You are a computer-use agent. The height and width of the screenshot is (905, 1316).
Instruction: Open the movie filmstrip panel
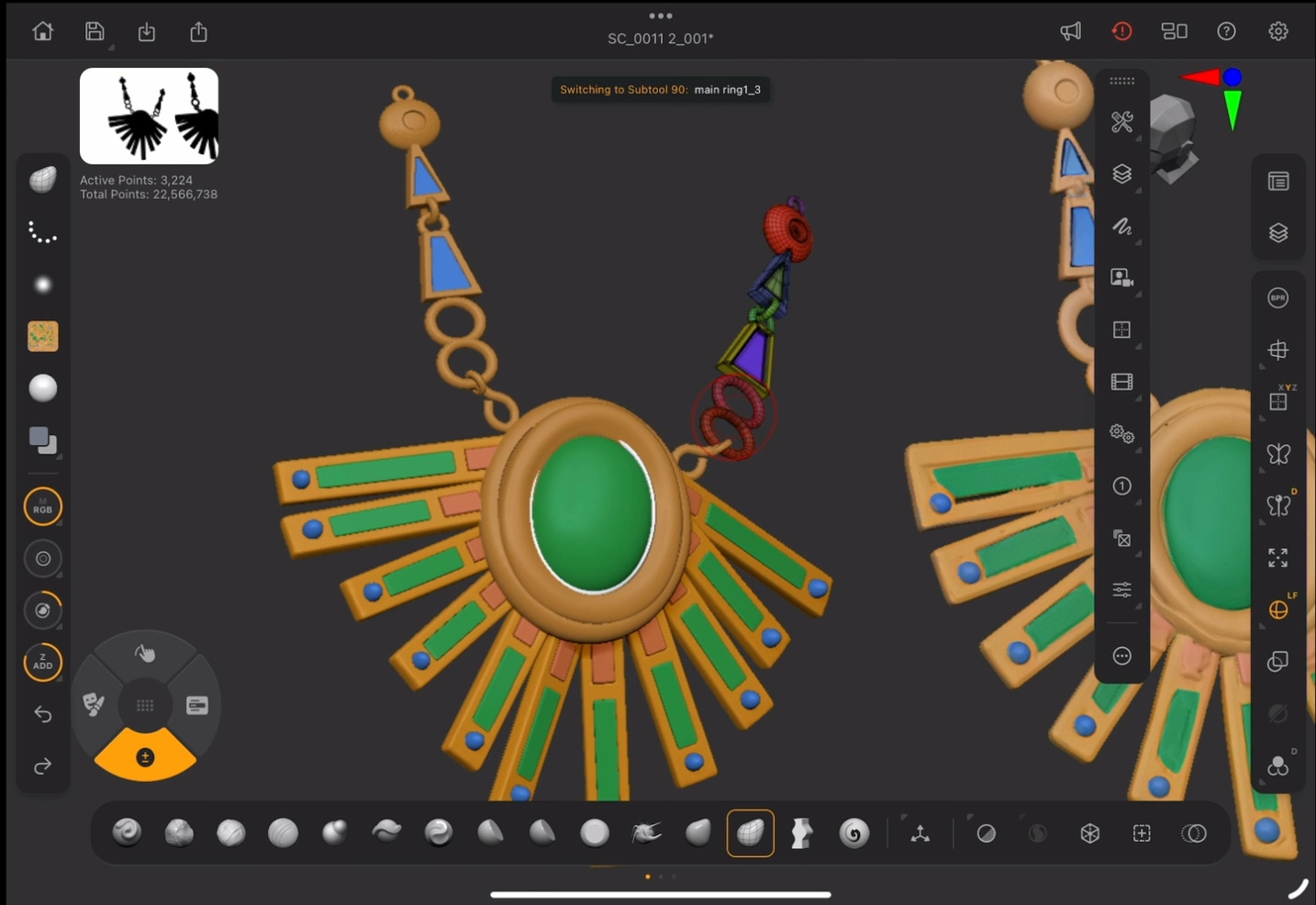[x=1121, y=382]
